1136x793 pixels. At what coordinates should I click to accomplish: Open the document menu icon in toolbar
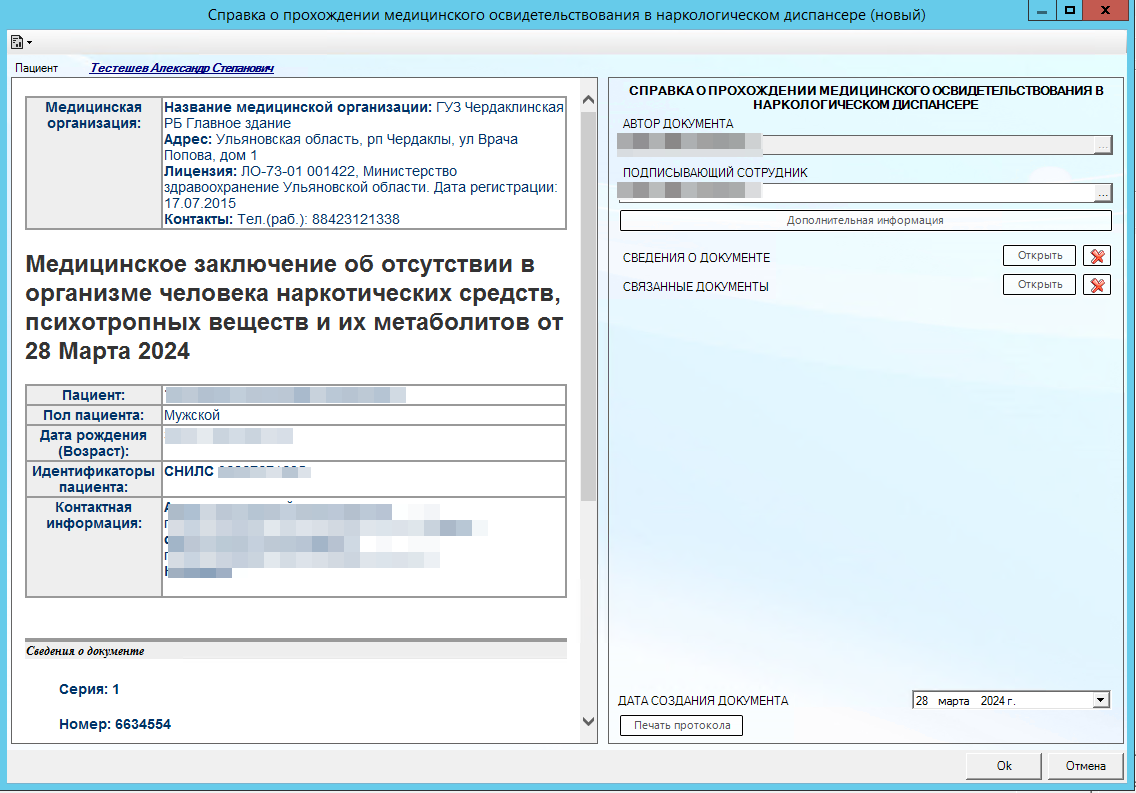[21, 42]
